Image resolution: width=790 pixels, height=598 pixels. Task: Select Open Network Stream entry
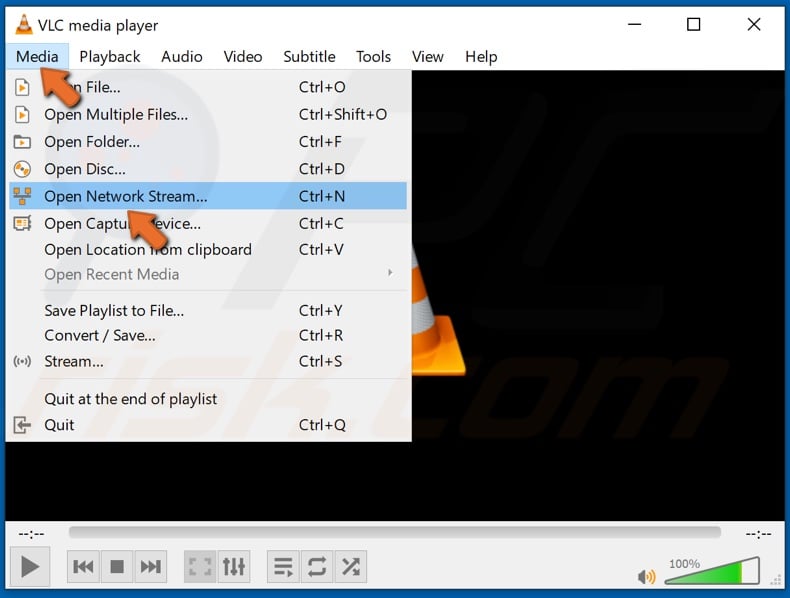pos(208,196)
